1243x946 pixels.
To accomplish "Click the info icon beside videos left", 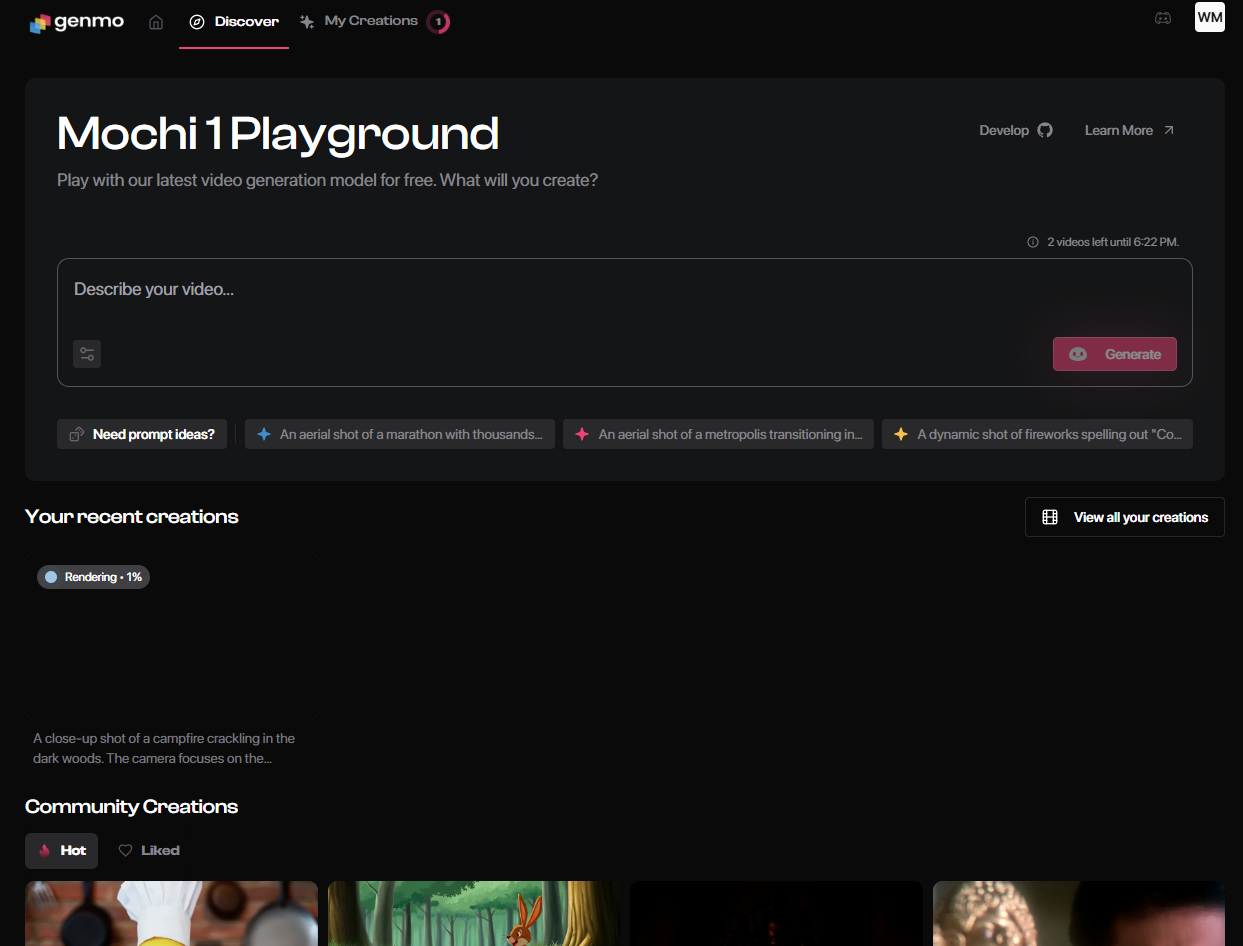I will [1033, 242].
